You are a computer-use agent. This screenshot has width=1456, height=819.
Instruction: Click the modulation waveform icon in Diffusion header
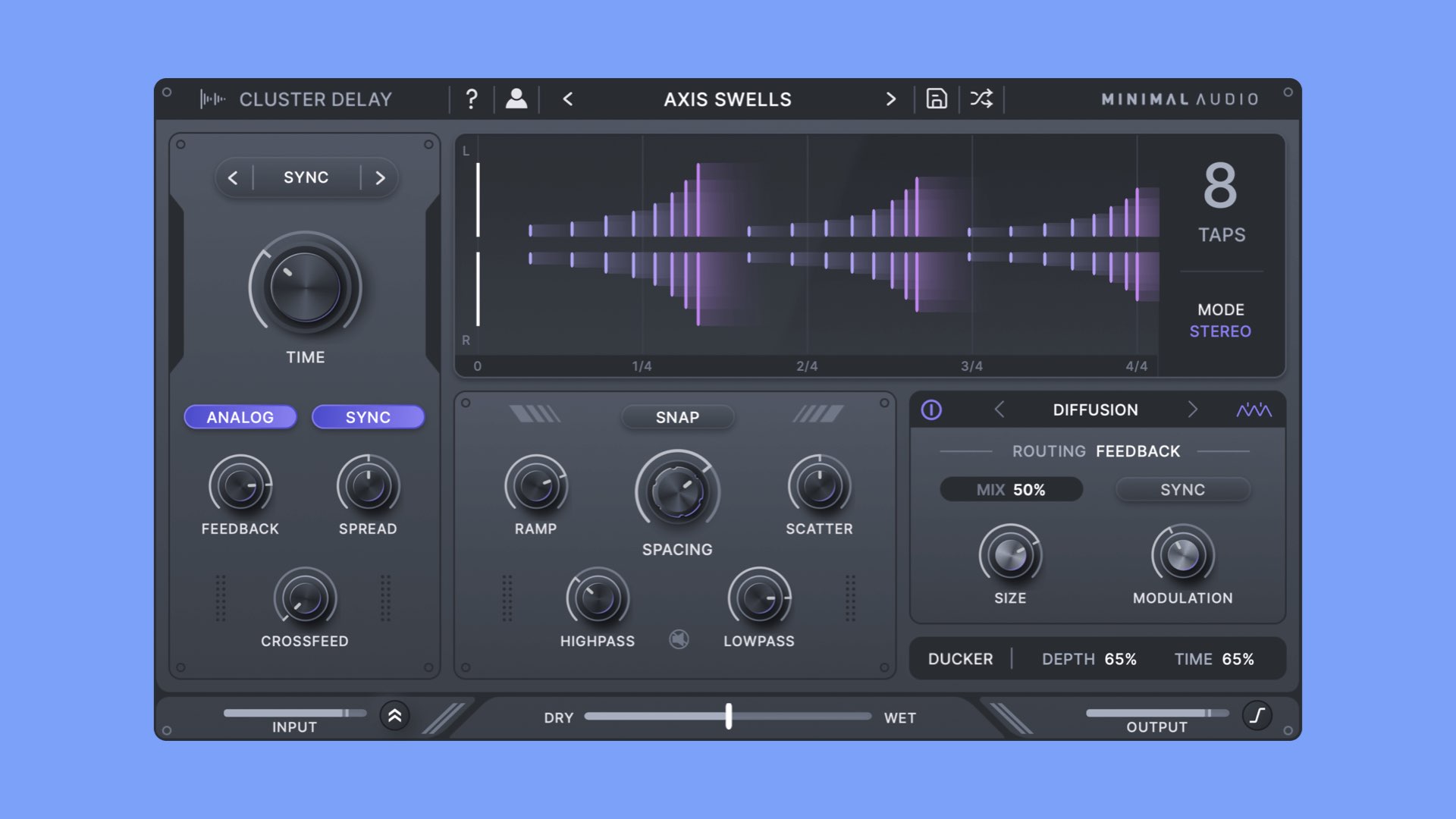[x=1256, y=409]
